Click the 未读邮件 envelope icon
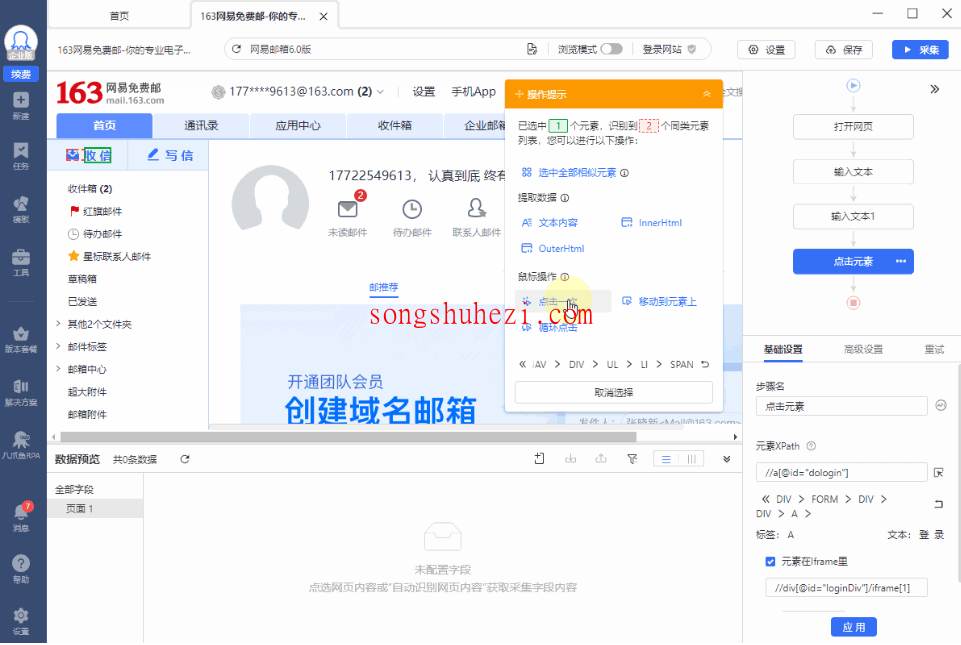 tap(348, 209)
